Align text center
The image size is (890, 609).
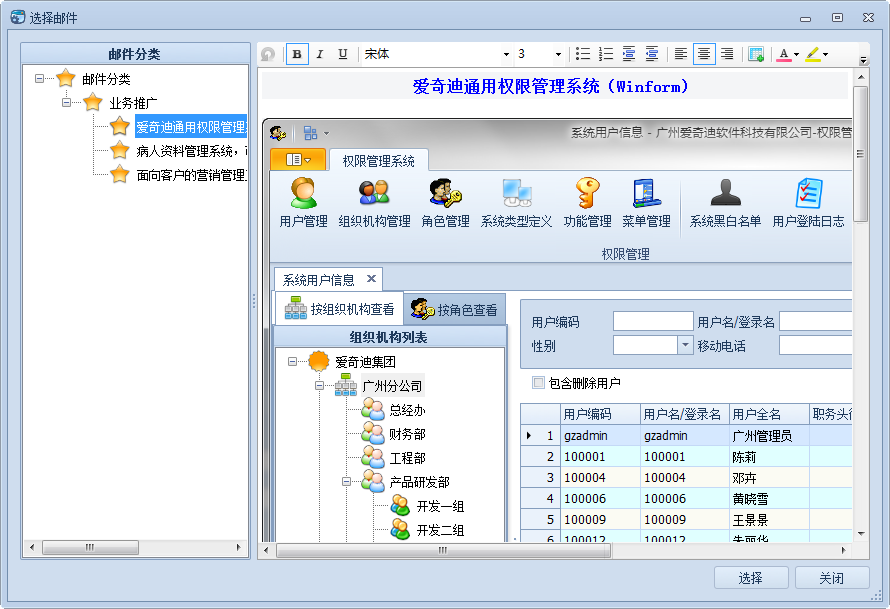point(704,54)
